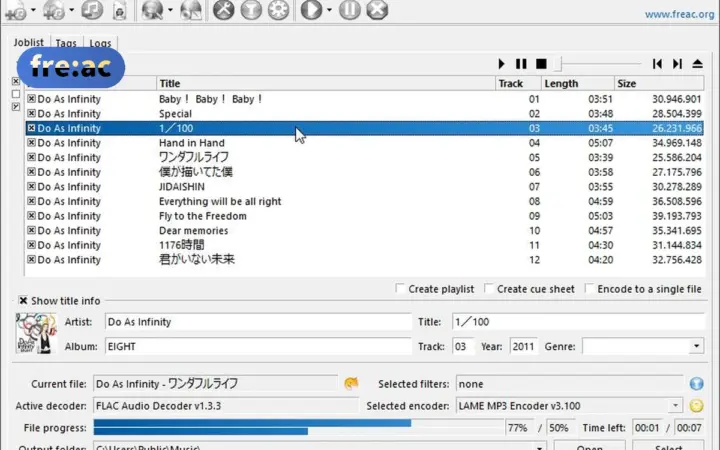Click the Year field showing 2011
The width and height of the screenshot is (720, 450).
(523, 346)
